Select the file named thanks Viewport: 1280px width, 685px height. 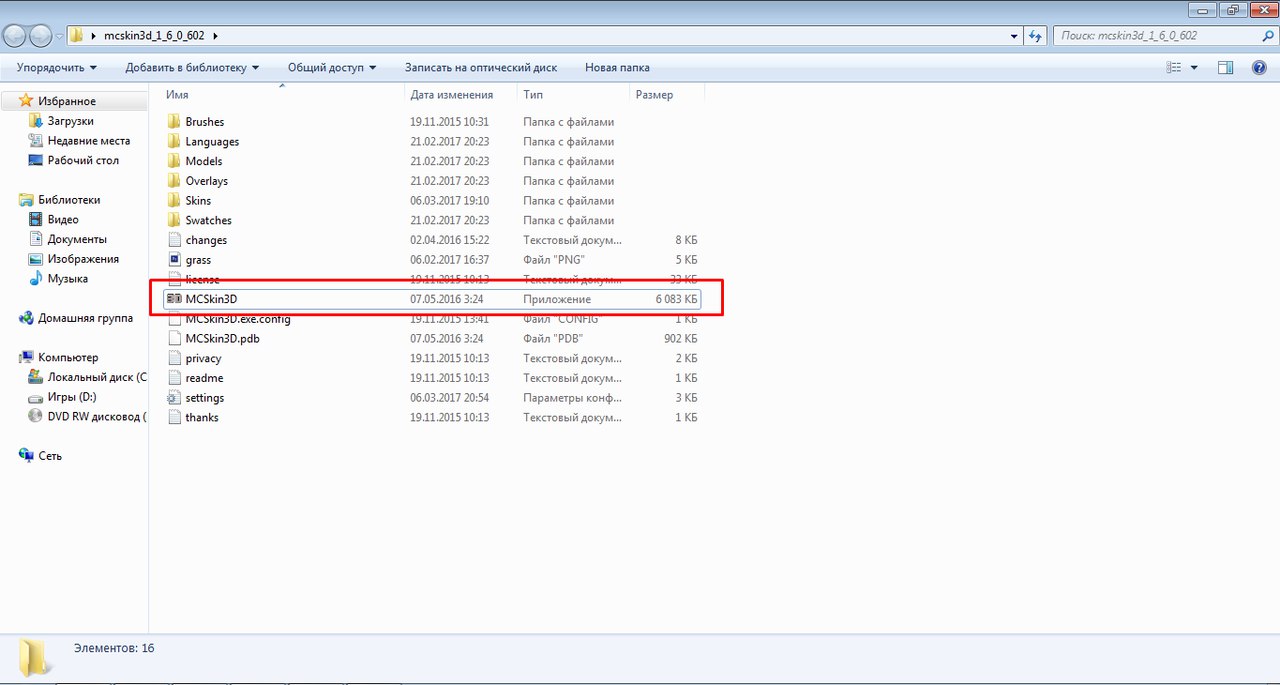point(202,417)
